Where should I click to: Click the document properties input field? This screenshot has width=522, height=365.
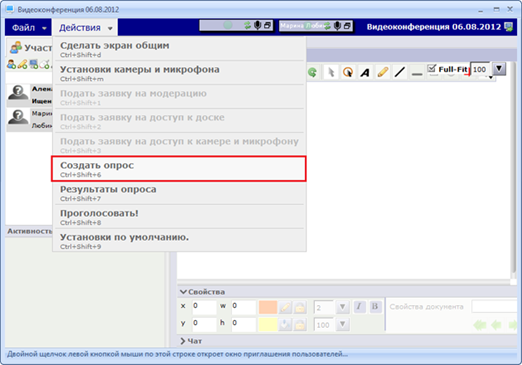[x=494, y=306]
